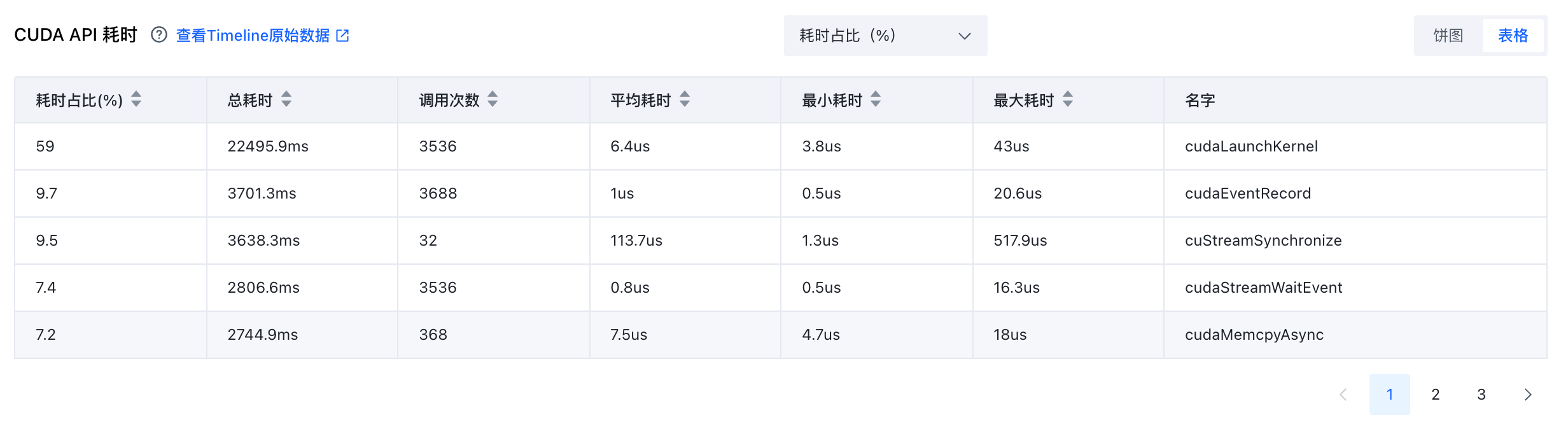Open the Timeline raw data external link icon

point(342,36)
